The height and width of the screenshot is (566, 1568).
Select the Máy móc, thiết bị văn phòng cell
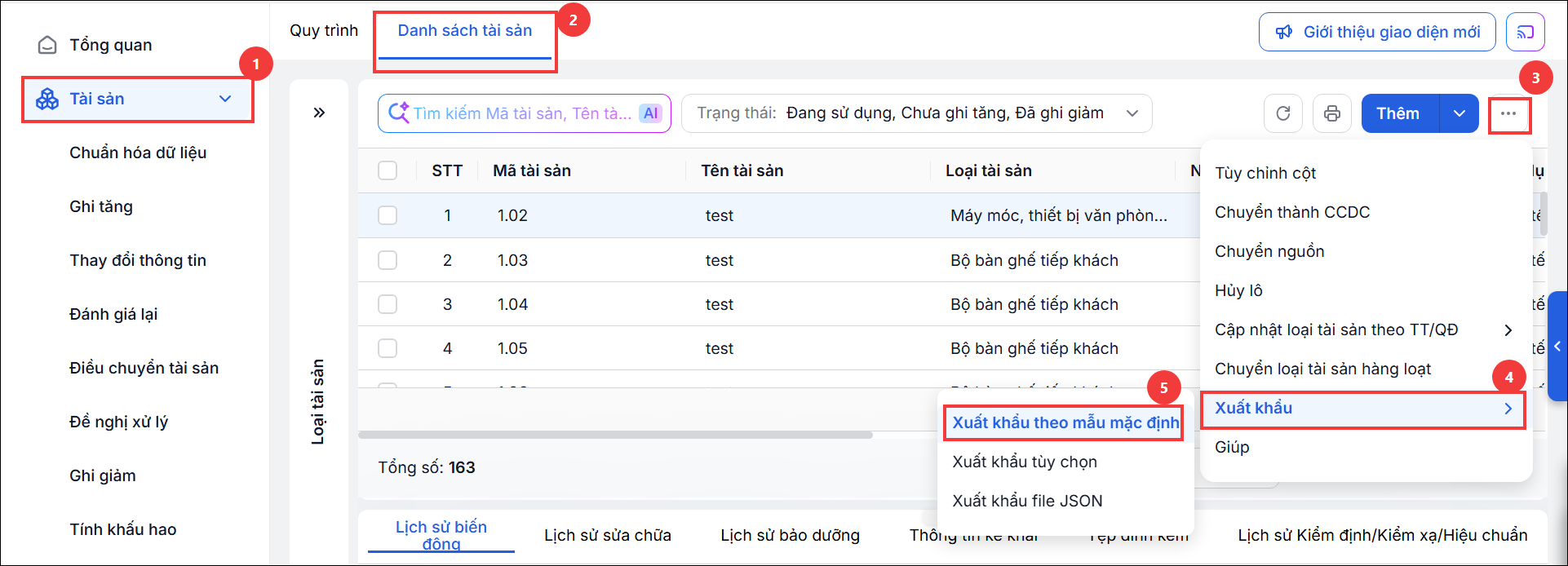tap(1059, 215)
